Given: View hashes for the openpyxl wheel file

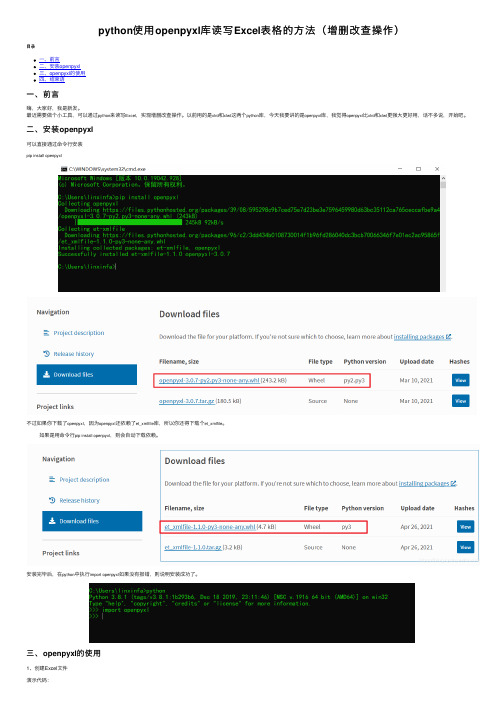Looking at the screenshot, I should click(460, 380).
